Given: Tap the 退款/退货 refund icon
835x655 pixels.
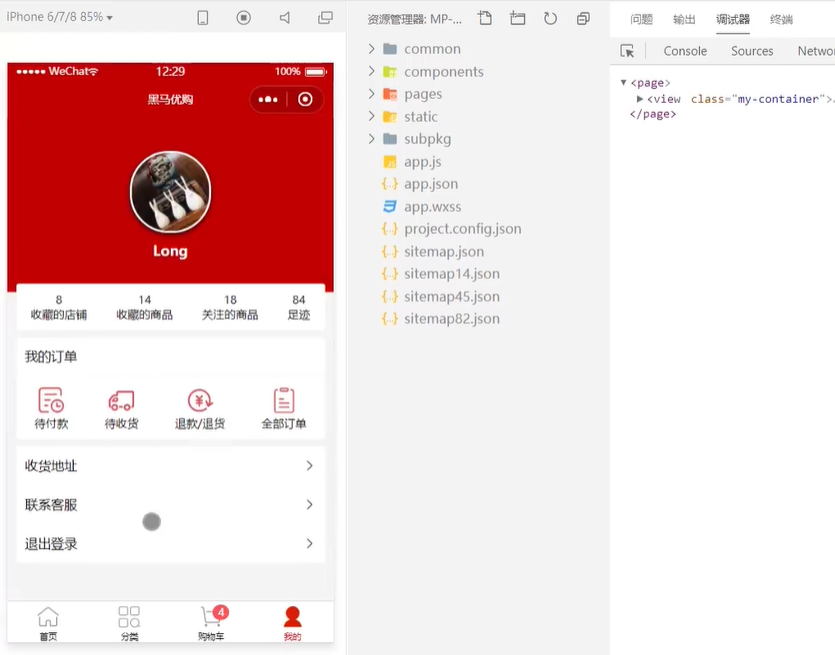Looking at the screenshot, I should tap(200, 400).
